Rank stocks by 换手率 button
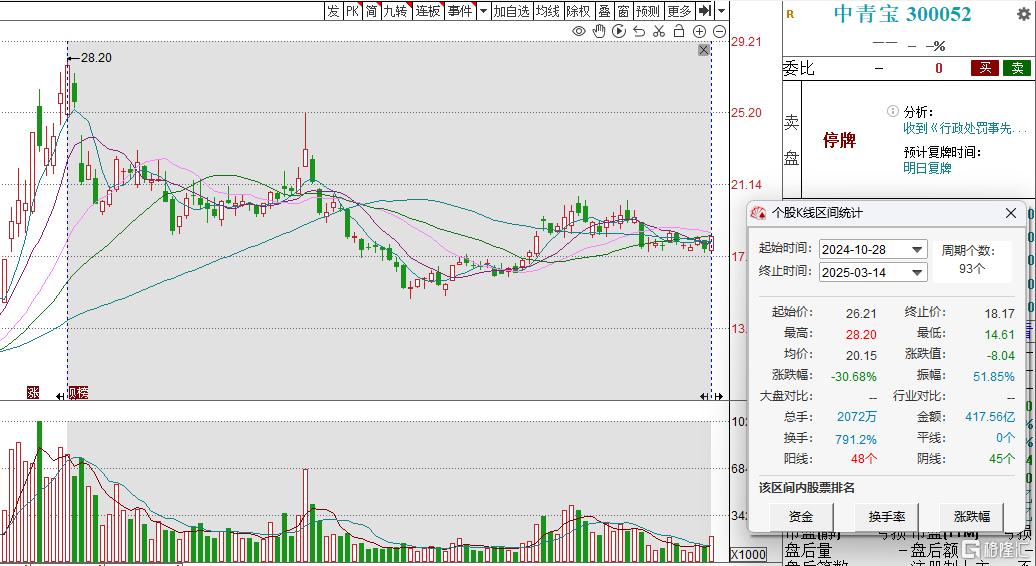 (887, 516)
